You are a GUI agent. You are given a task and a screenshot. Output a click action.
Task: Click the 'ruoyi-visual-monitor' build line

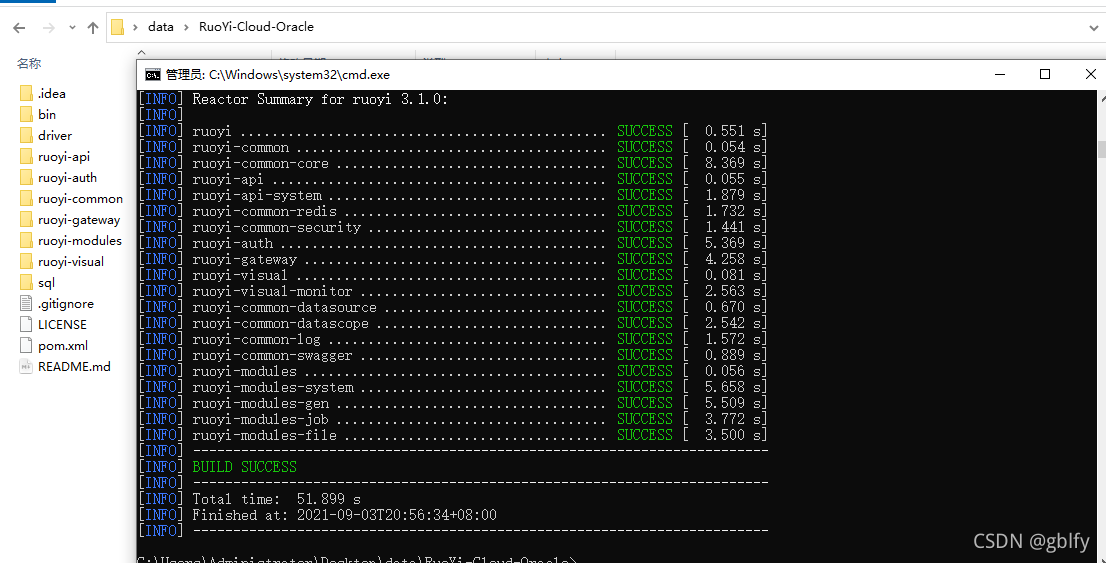pyautogui.click(x=453, y=291)
